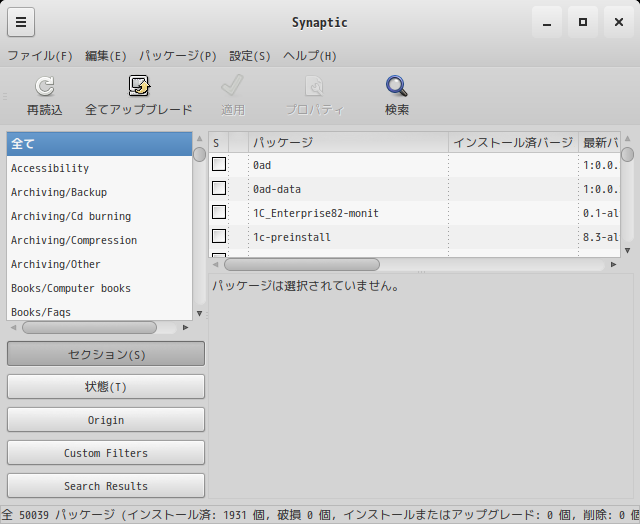Image resolution: width=640 pixels, height=524 pixels.
Task: Sort by the インストール済バージョン column header
Action: (x=513, y=142)
